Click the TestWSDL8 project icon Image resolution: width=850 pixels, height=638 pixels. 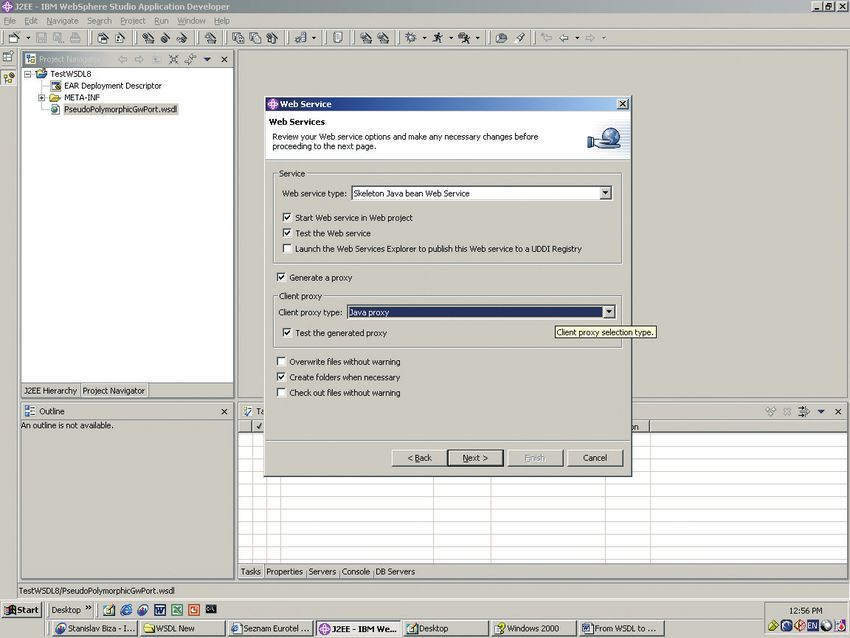coord(41,74)
